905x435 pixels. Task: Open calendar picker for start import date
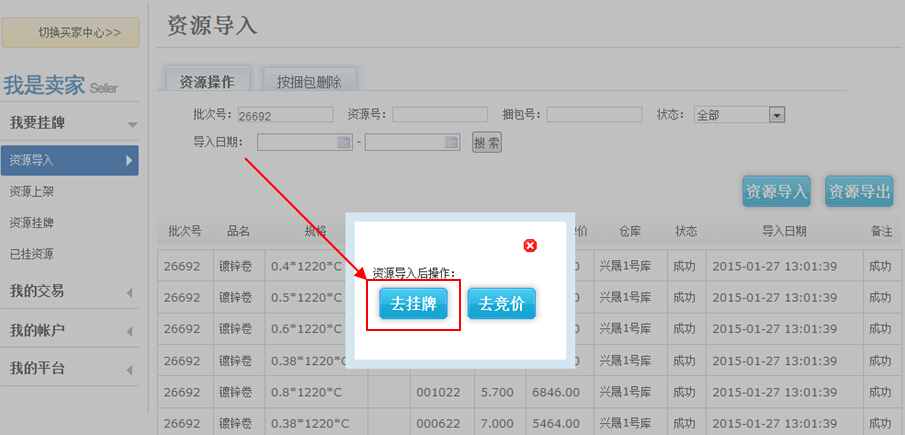point(345,143)
